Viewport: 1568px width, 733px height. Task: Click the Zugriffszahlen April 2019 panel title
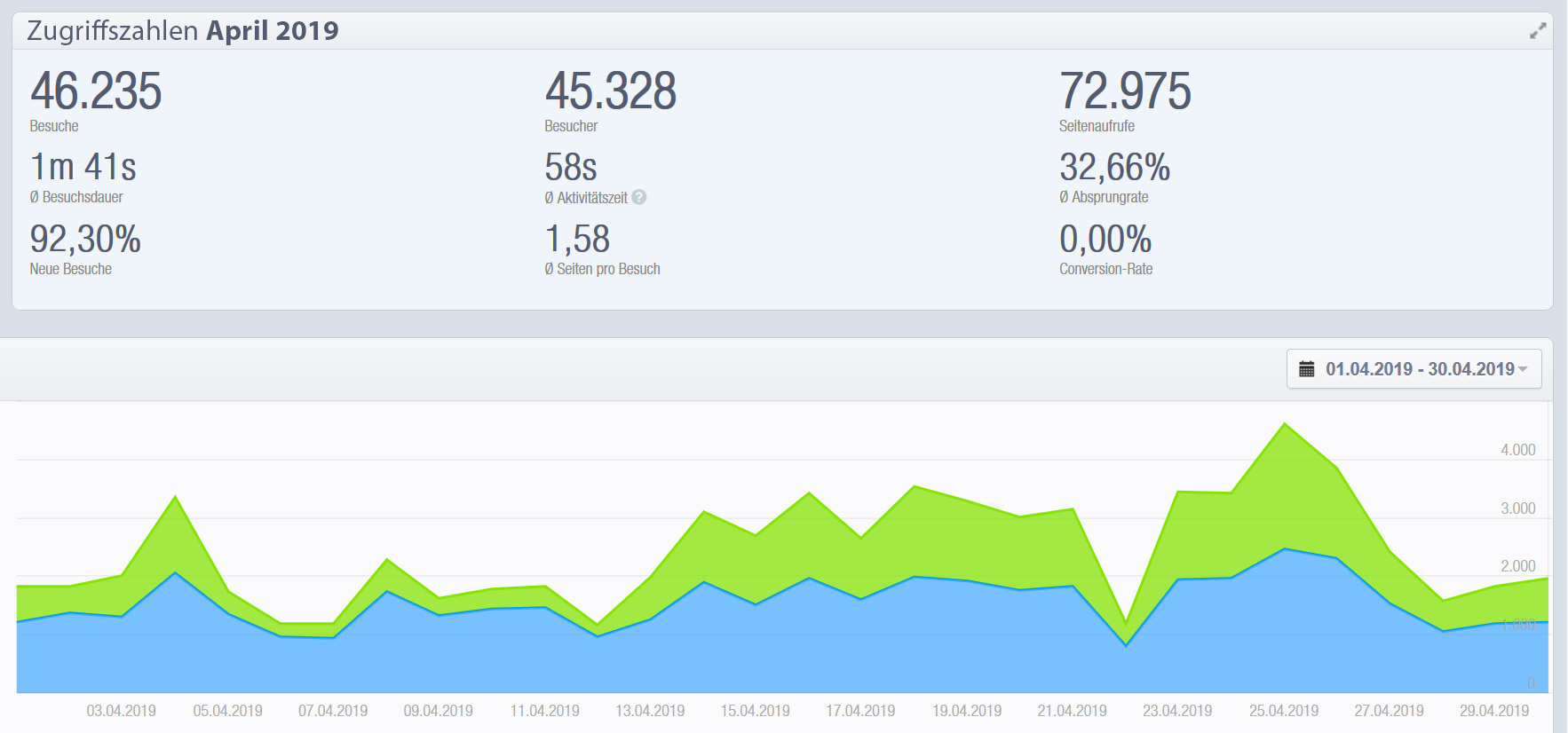click(183, 31)
